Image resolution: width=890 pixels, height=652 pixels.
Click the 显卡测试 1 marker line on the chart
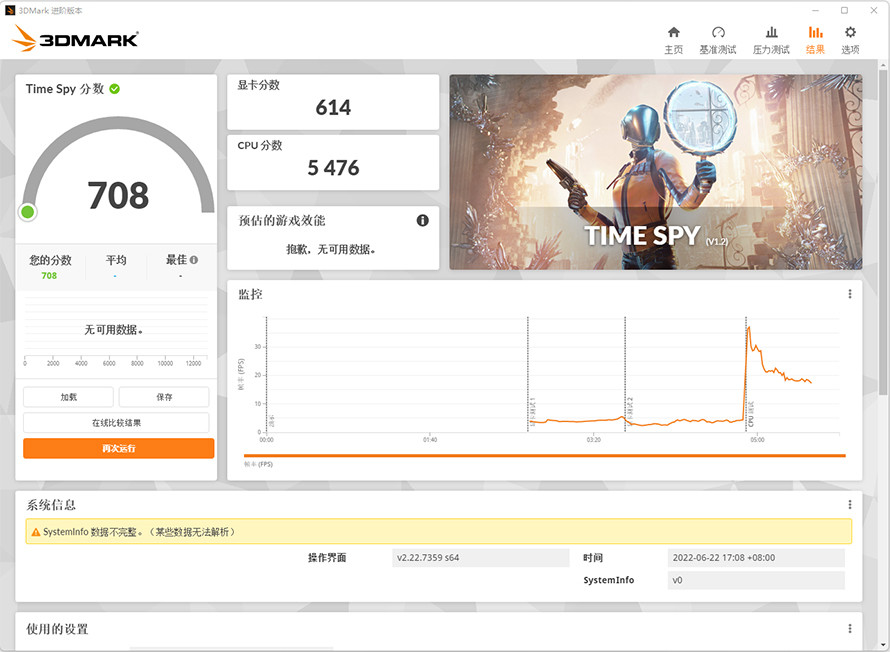pos(528,374)
